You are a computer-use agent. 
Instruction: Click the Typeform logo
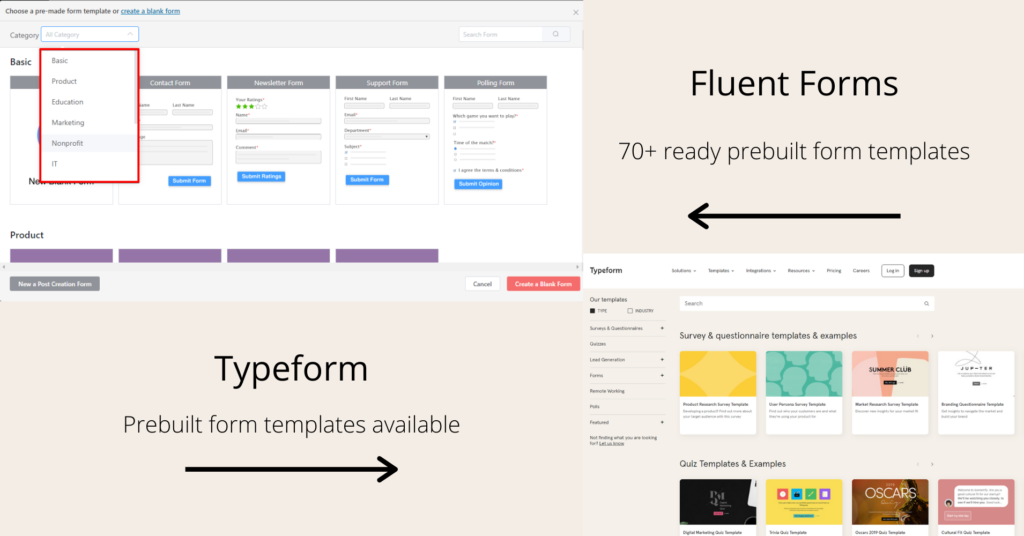606,270
